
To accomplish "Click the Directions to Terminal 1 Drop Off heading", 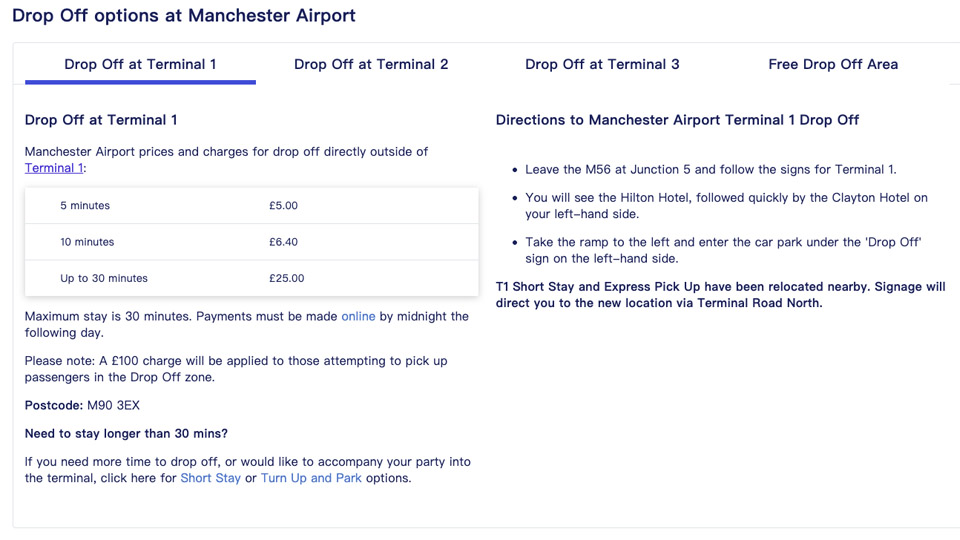I will click(x=677, y=120).
